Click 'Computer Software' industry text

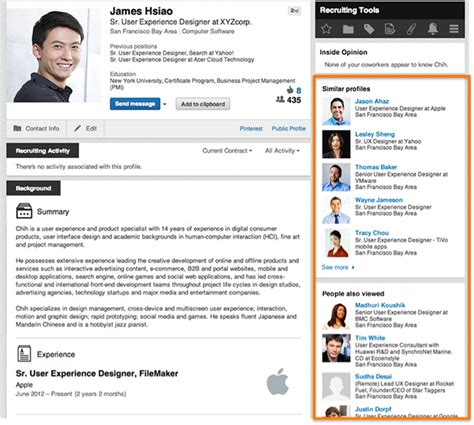click(x=208, y=31)
